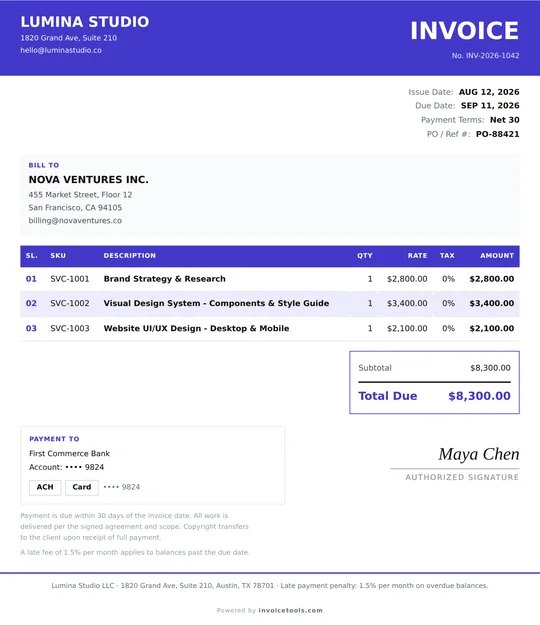Click the late fee 1.5% note
This screenshot has height=625, width=540.
pyautogui.click(x=135, y=552)
